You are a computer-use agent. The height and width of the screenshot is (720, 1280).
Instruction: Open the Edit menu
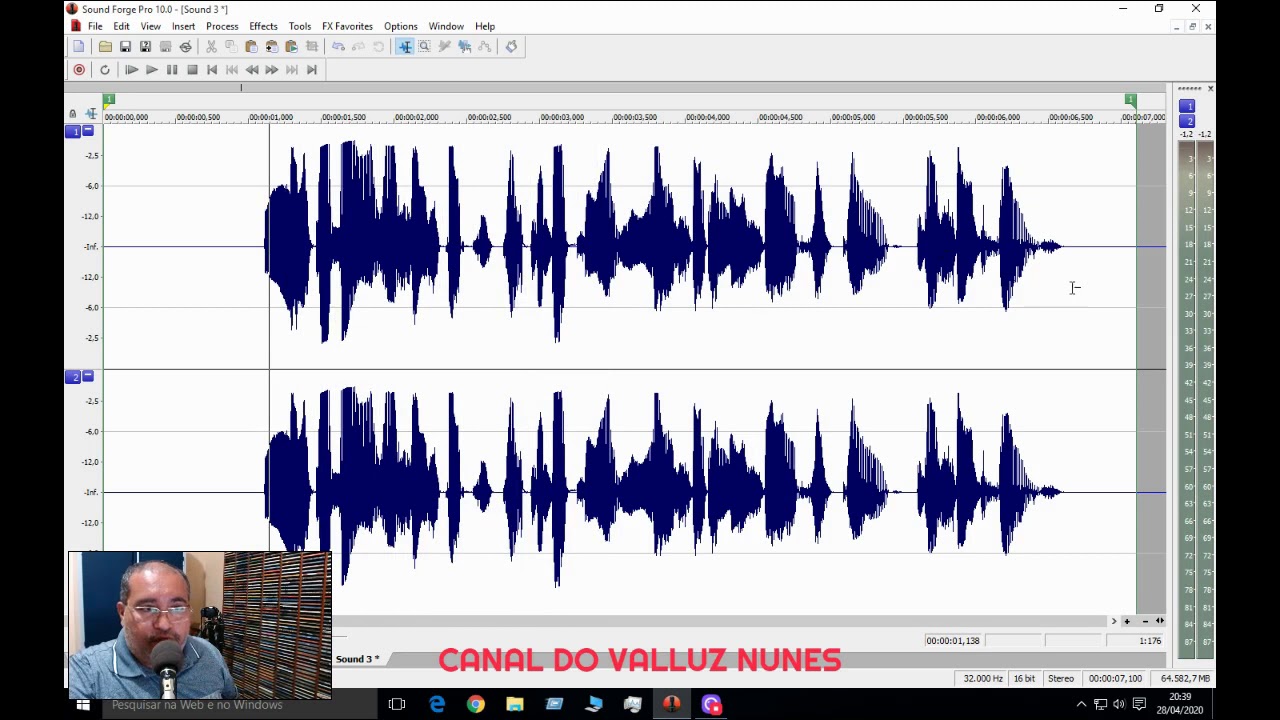coord(121,26)
